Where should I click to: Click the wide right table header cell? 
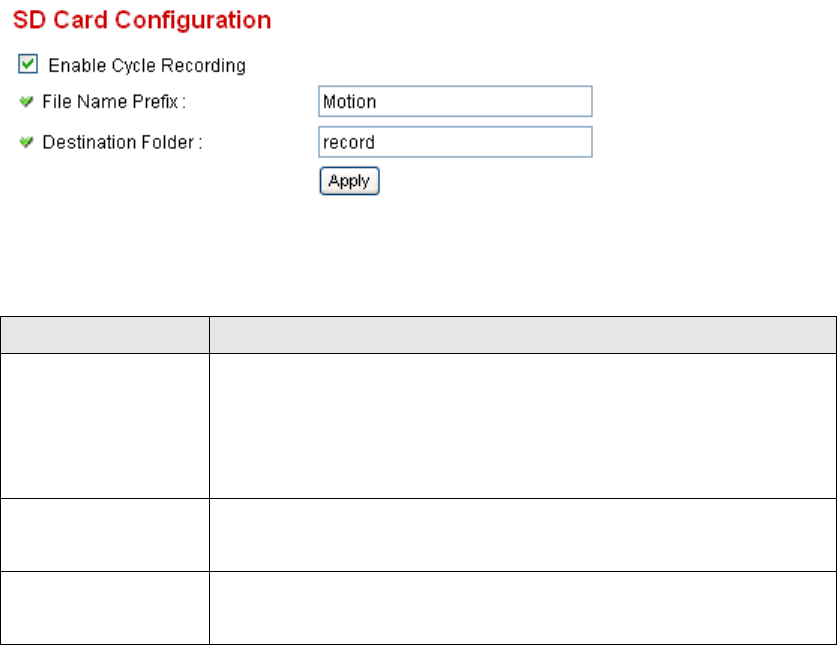tap(521, 335)
